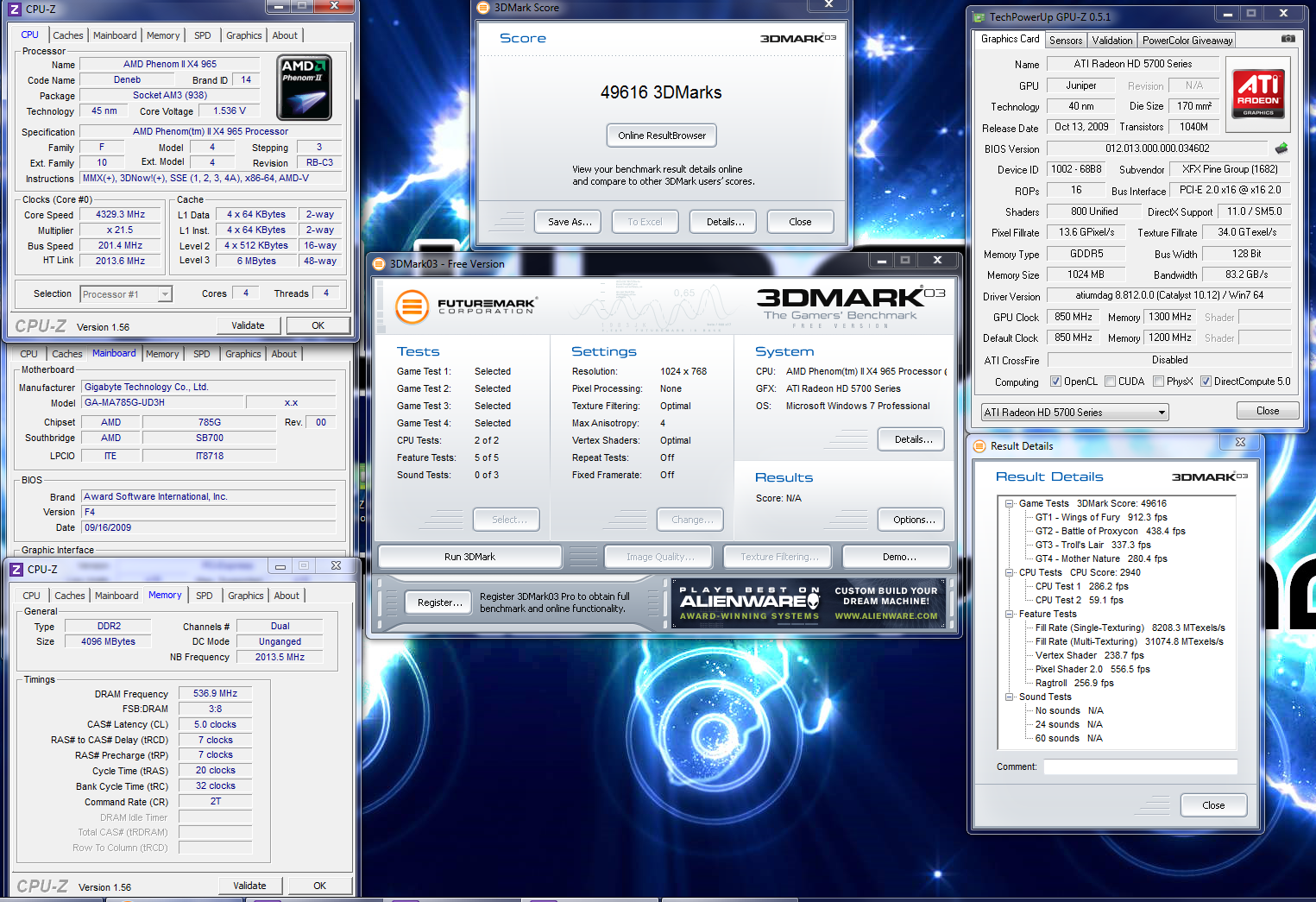
Task: Click the DRAM Frequency 536.9 MHz value
Action: [216, 693]
